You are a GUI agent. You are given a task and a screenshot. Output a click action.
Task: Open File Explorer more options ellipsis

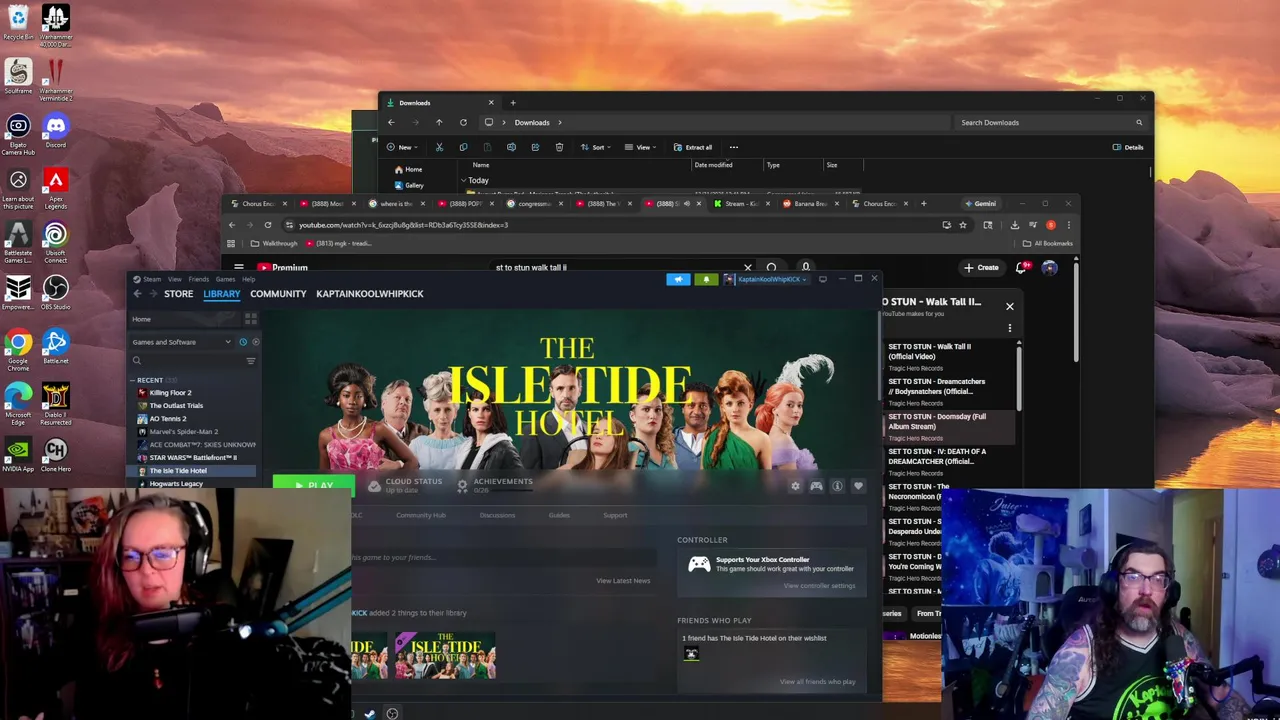[733, 147]
